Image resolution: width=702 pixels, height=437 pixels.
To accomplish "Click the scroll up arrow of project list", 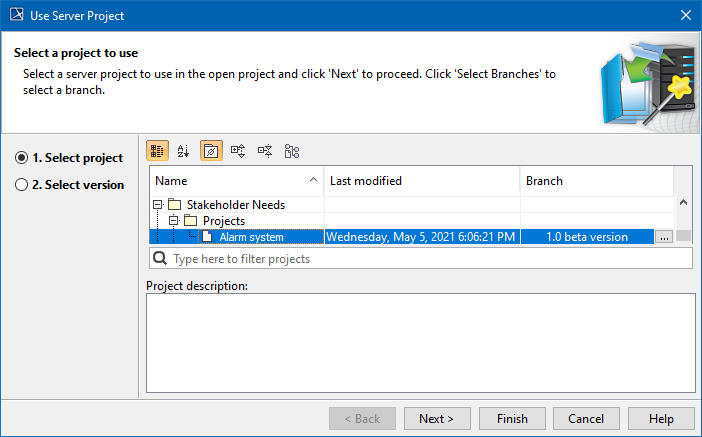I will point(684,203).
